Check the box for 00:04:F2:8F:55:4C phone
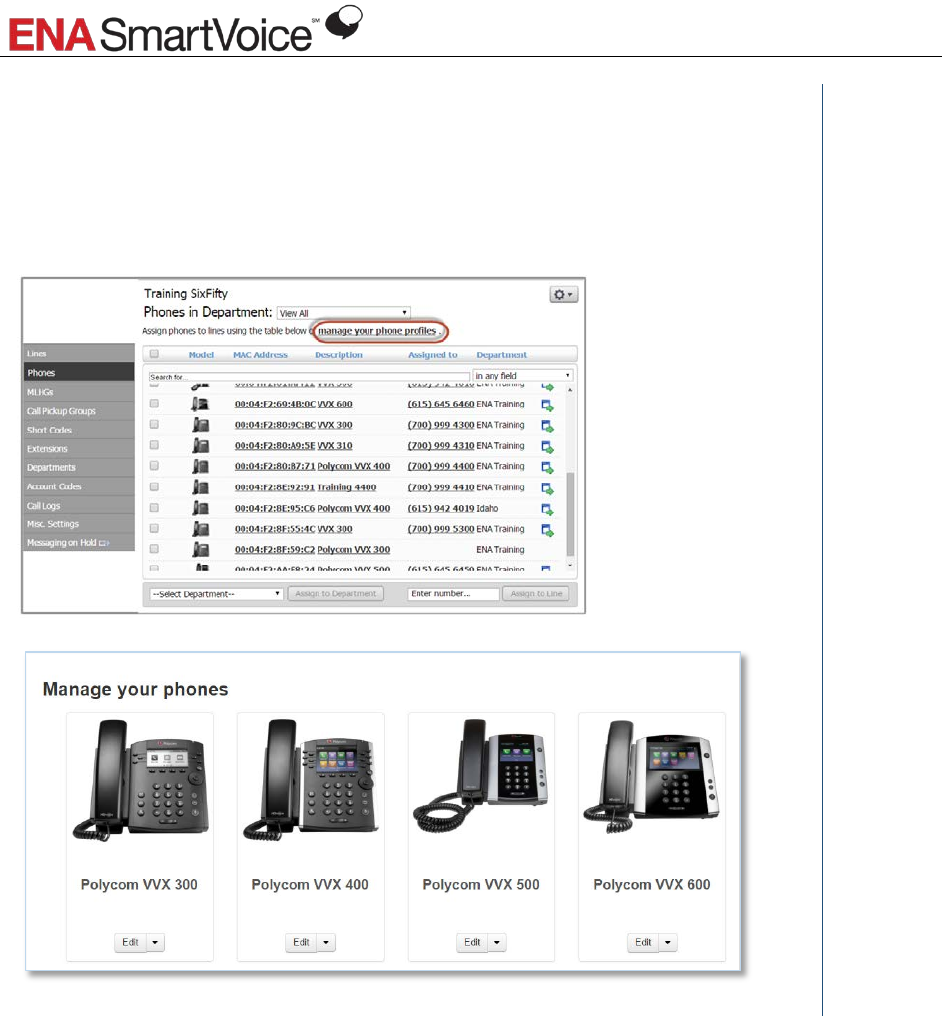This screenshot has height=1016, width=942. pyautogui.click(x=154, y=528)
